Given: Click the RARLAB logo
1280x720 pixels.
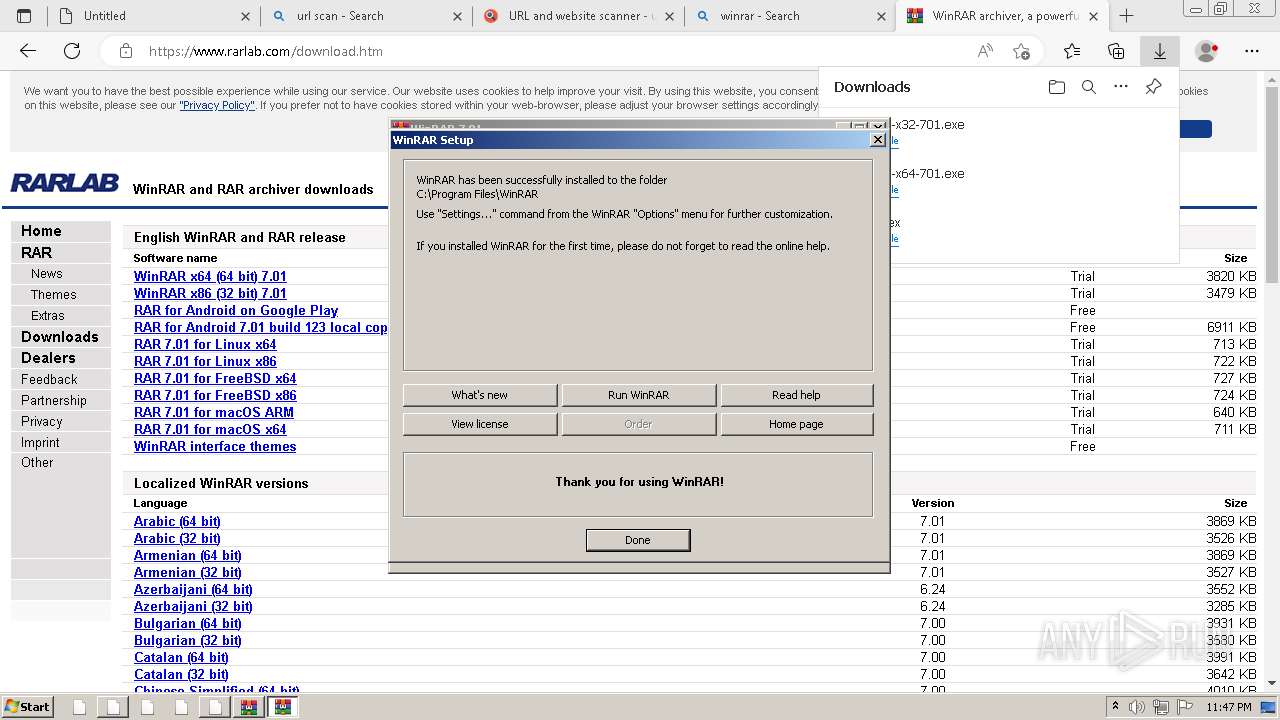Looking at the screenshot, I should tap(65, 183).
